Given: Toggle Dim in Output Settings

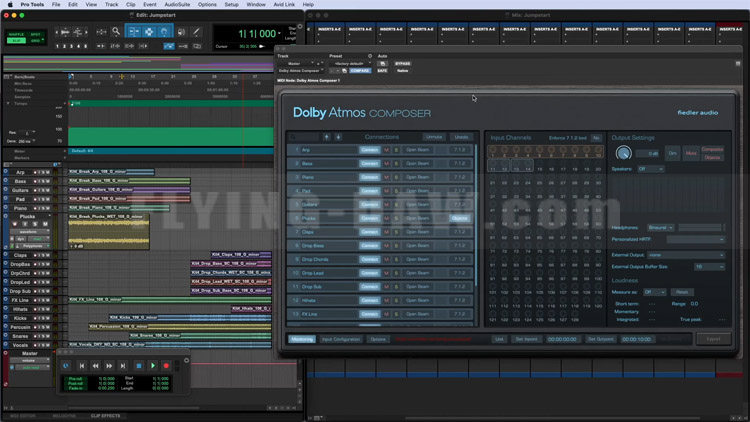Looking at the screenshot, I should 673,153.
